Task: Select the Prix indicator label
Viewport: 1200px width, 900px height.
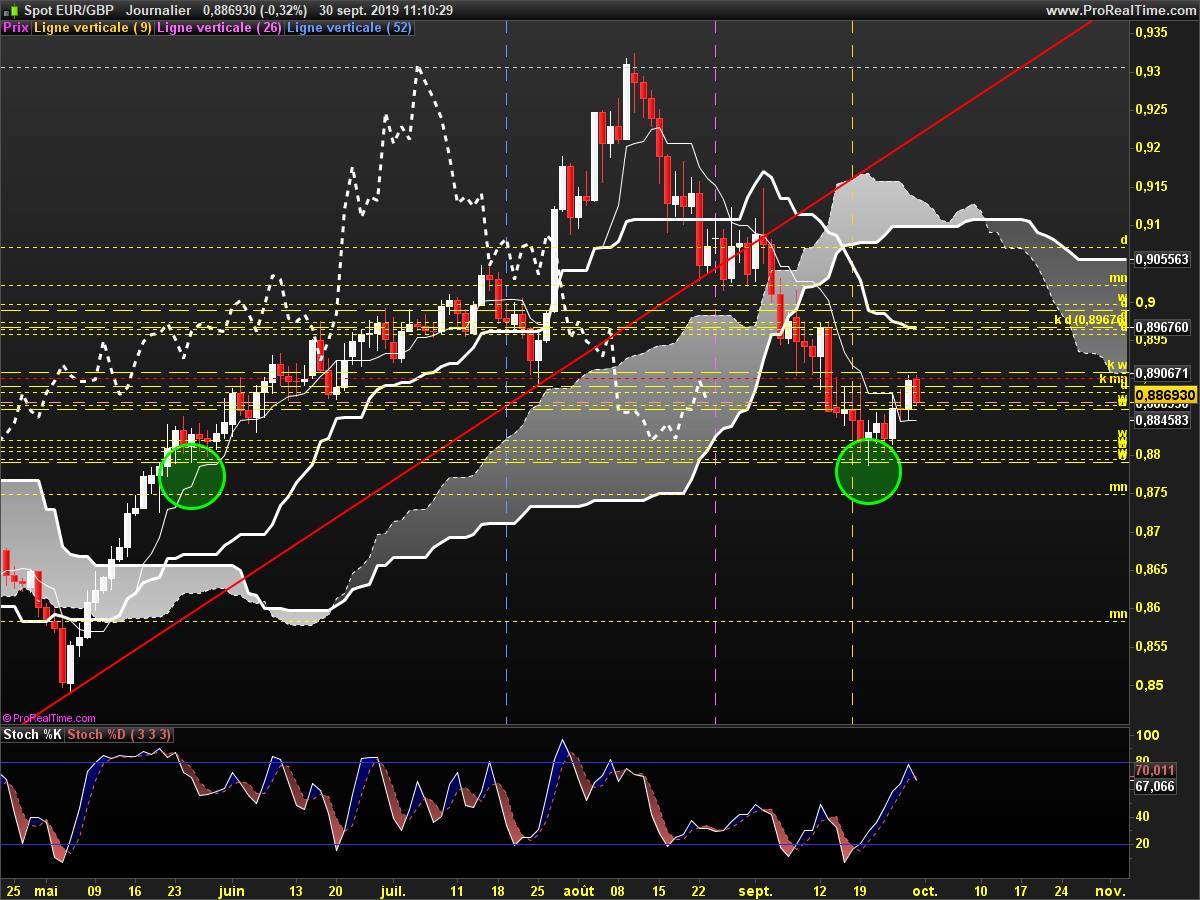Action: [x=16, y=28]
